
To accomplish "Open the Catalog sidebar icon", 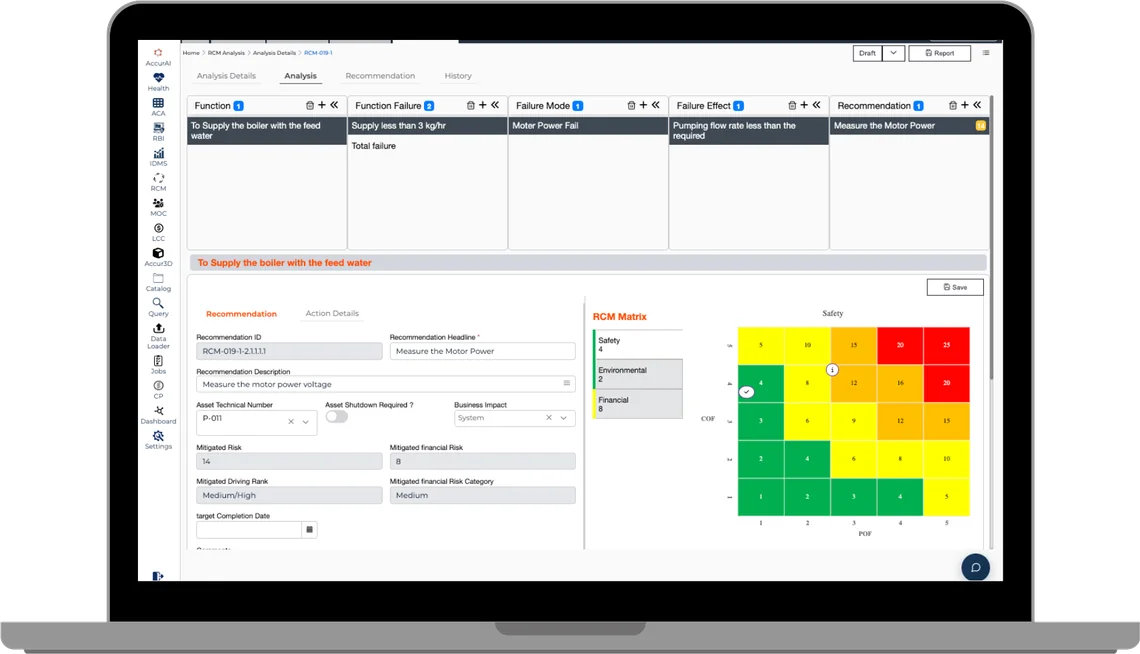I will (x=158, y=278).
